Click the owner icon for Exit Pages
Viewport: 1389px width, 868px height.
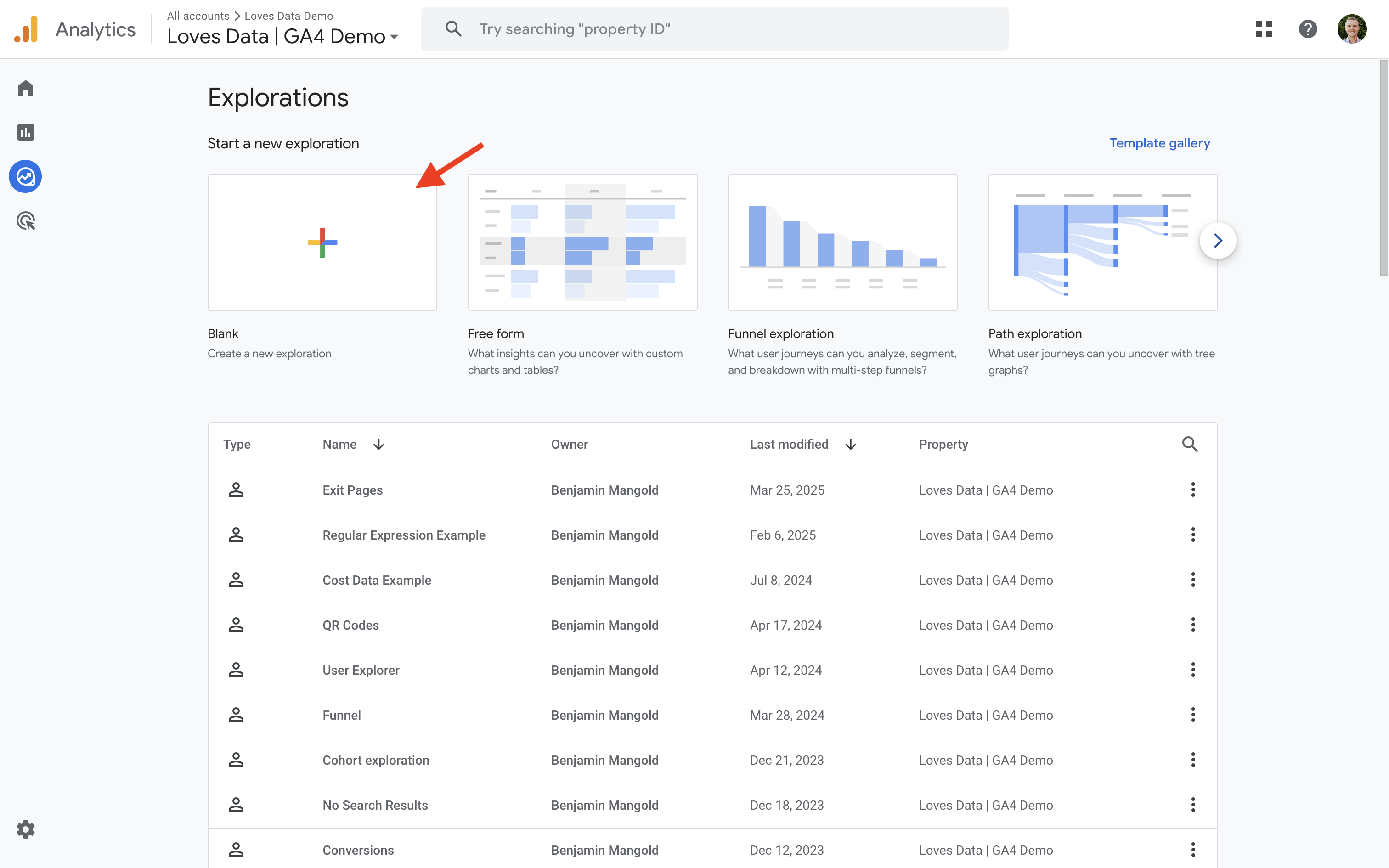(x=236, y=490)
